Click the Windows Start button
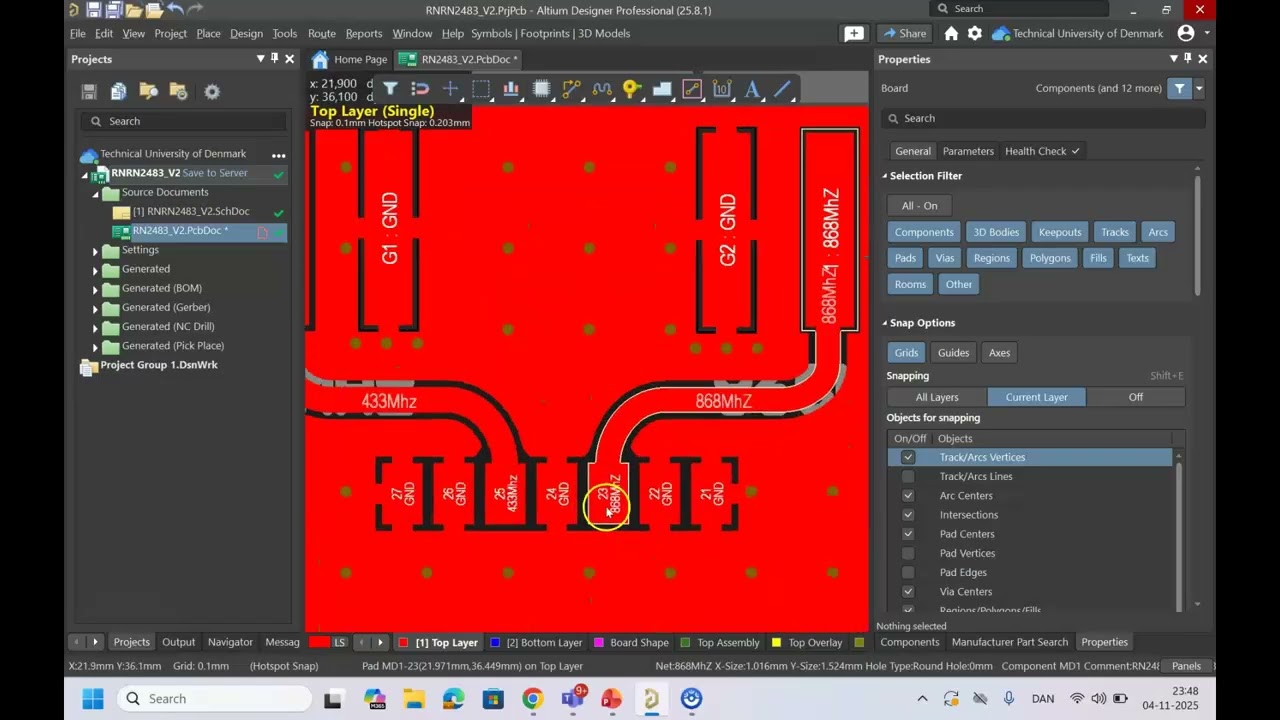 tap(92, 698)
